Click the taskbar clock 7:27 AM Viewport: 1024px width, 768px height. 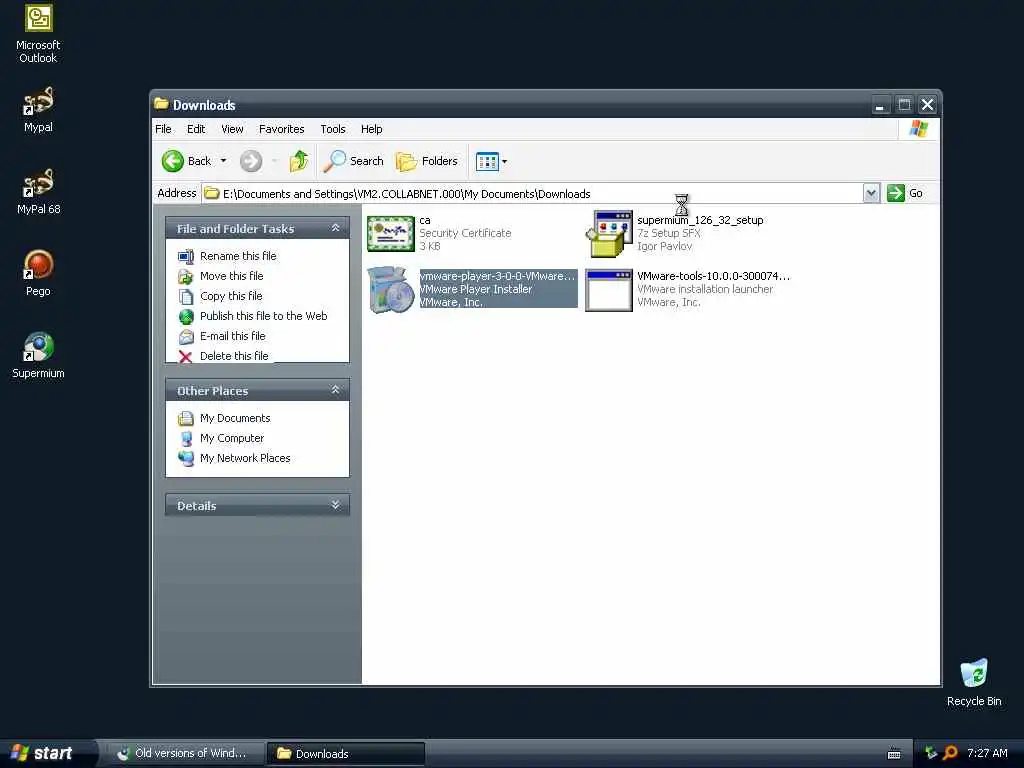coord(987,753)
